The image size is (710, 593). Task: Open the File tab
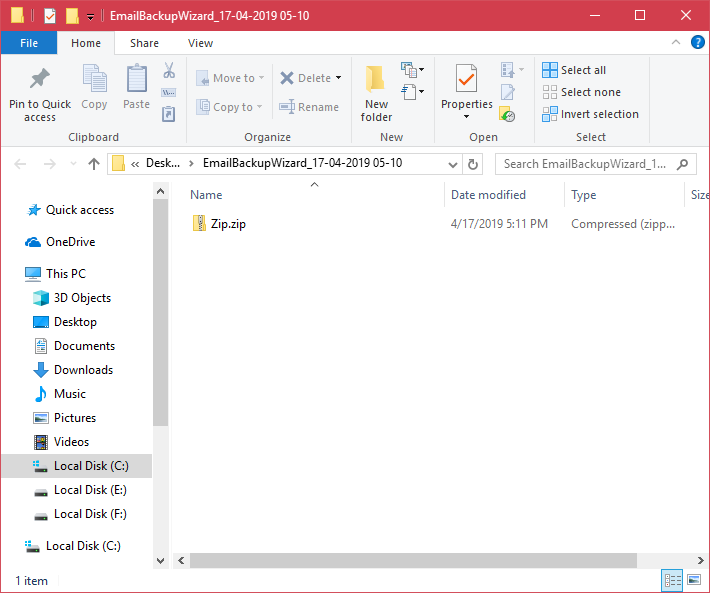(x=29, y=43)
